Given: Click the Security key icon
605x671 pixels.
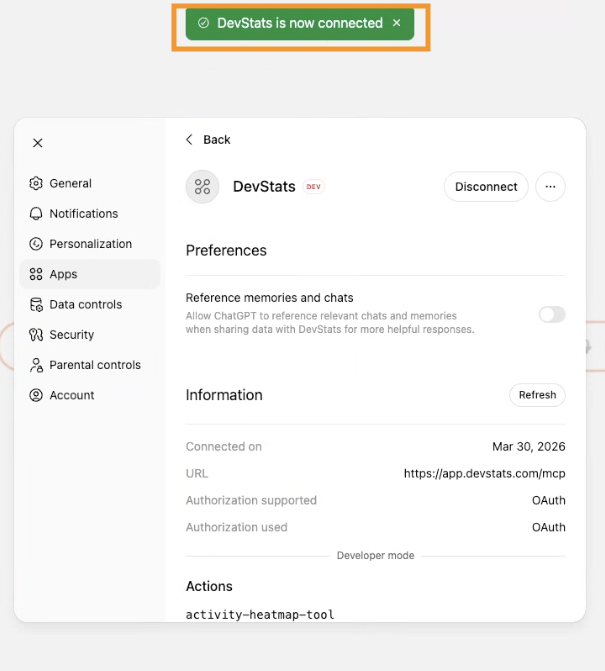Looking at the screenshot, I should pos(36,335).
